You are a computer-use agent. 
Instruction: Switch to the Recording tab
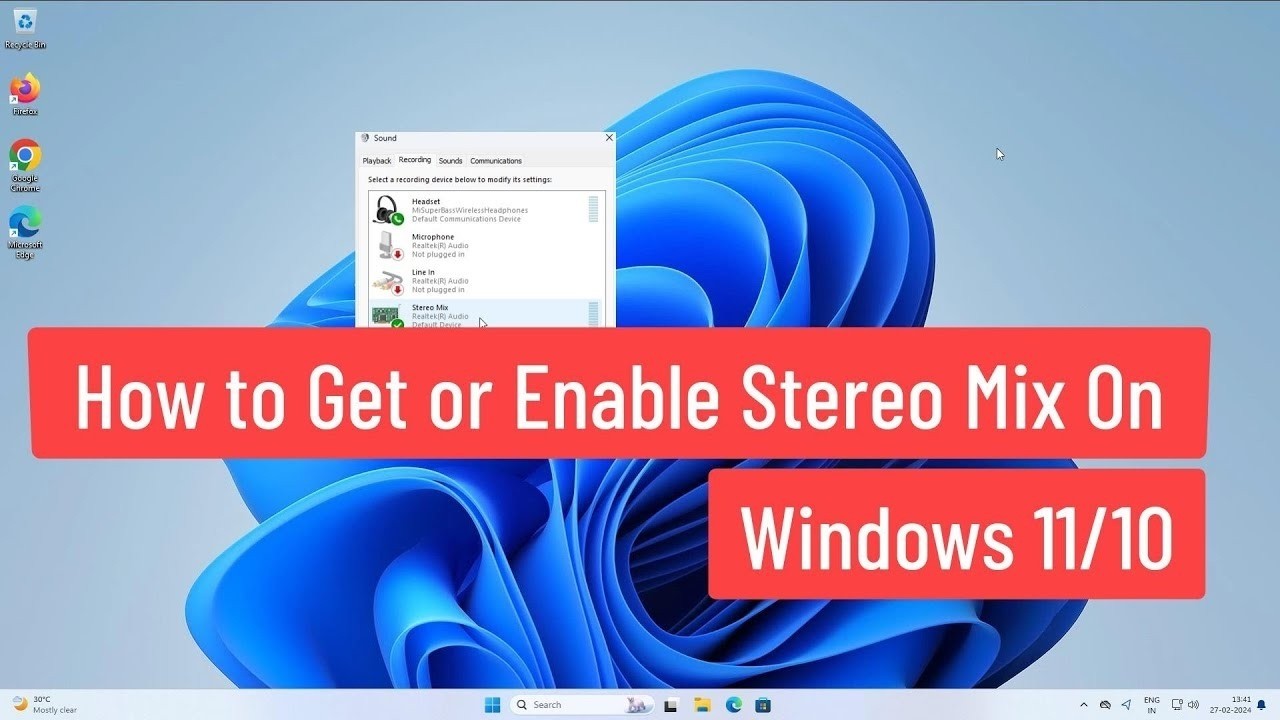(x=414, y=160)
